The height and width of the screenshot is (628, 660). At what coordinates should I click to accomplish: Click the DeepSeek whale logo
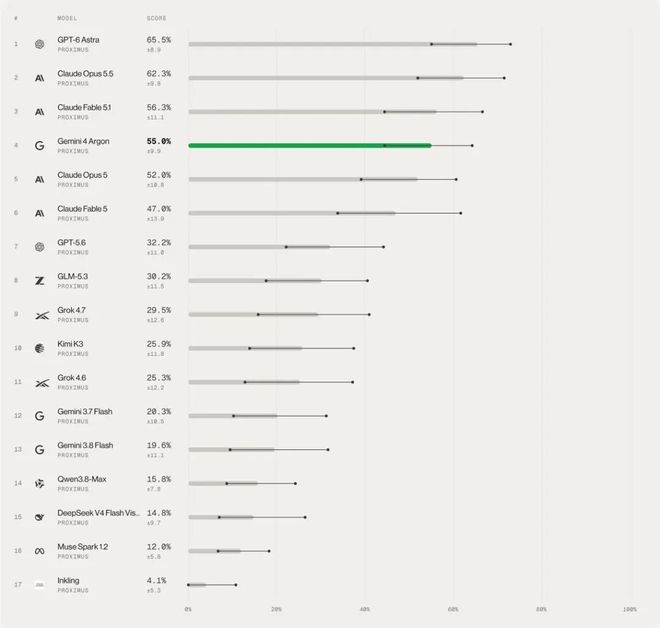click(40, 517)
